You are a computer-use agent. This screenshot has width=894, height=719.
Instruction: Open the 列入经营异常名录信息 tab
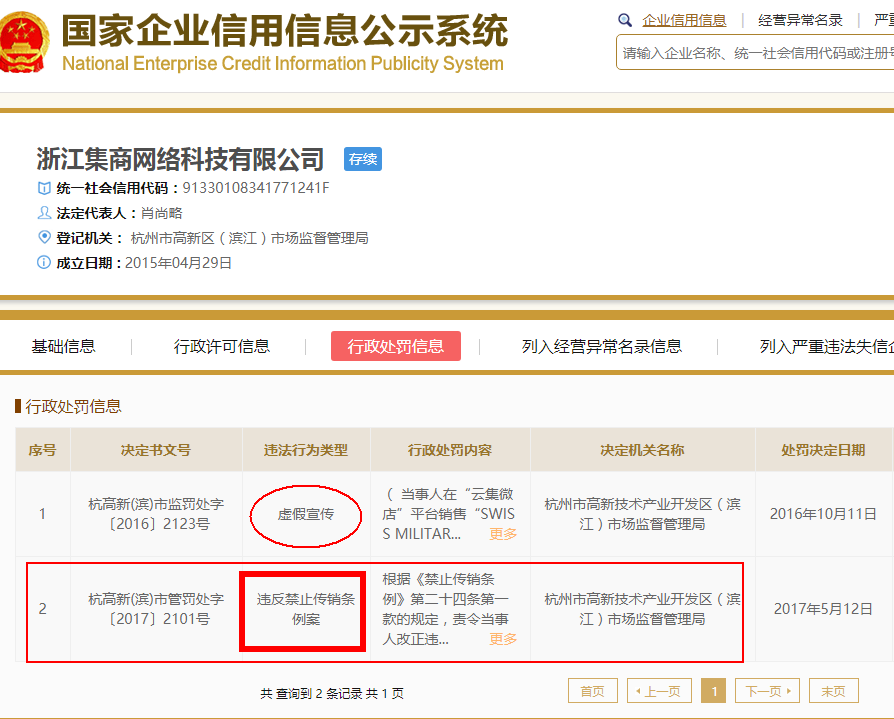click(601, 346)
